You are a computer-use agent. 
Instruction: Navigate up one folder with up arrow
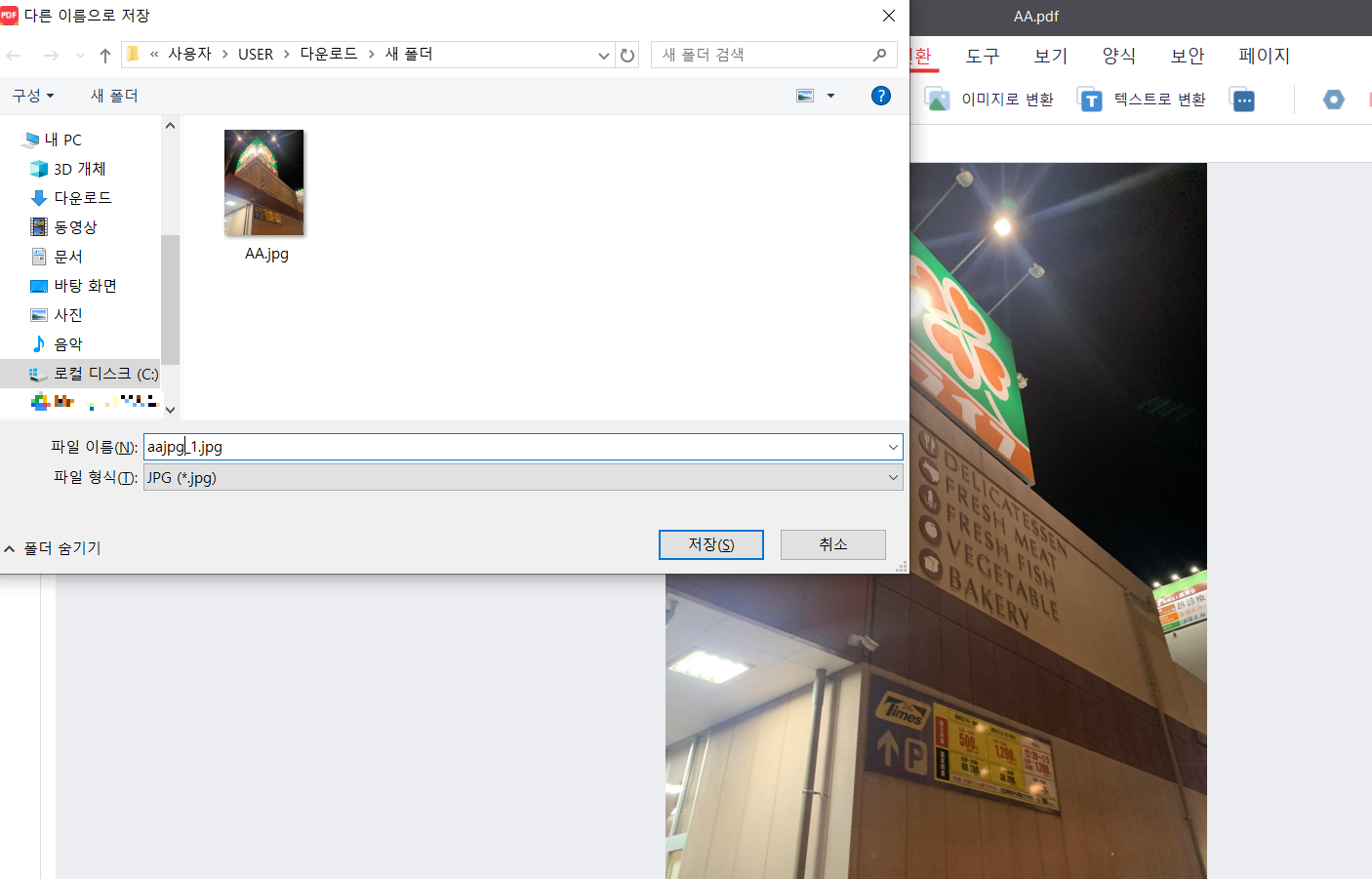(x=105, y=55)
